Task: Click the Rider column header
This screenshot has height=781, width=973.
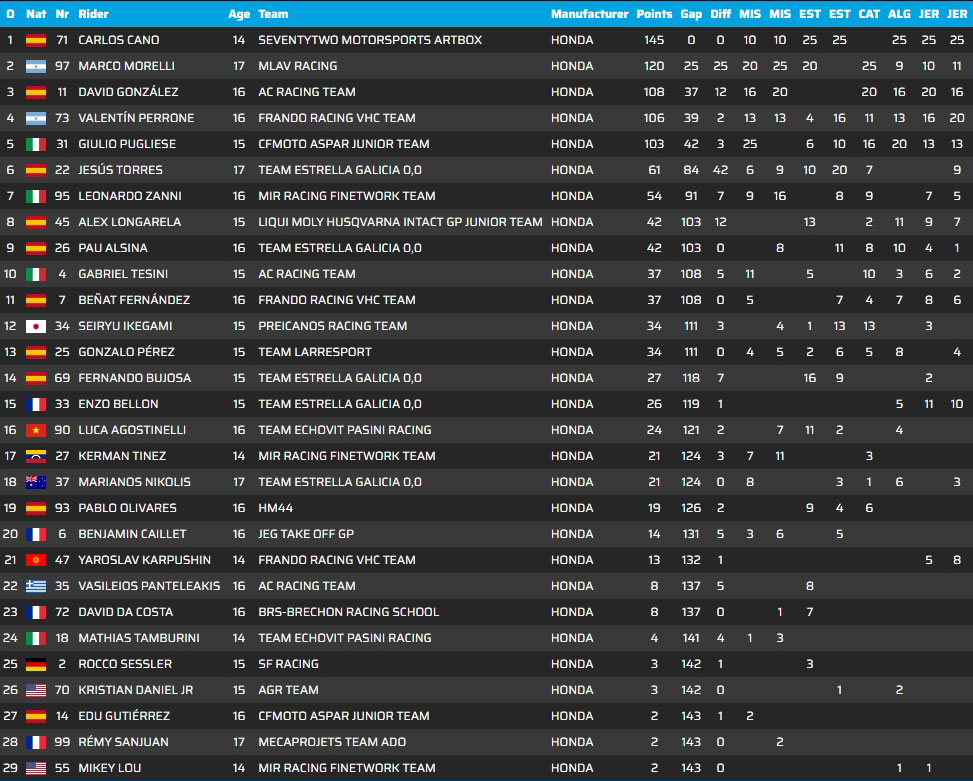Action: point(93,14)
